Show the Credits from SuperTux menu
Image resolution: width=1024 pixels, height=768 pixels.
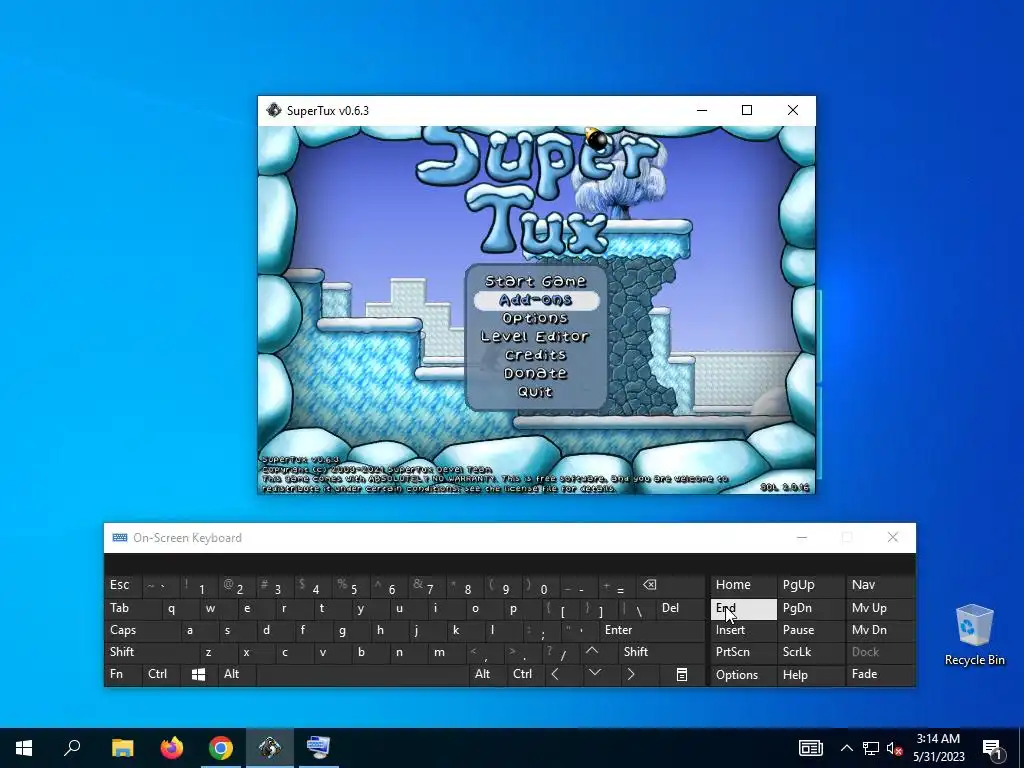pos(536,355)
